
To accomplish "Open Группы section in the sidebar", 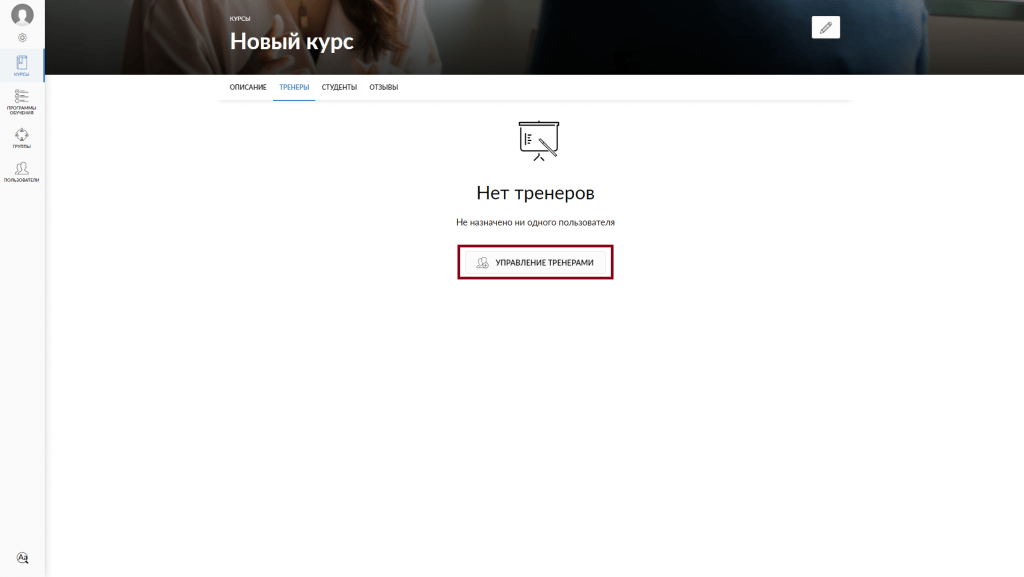I will click(x=22, y=138).
